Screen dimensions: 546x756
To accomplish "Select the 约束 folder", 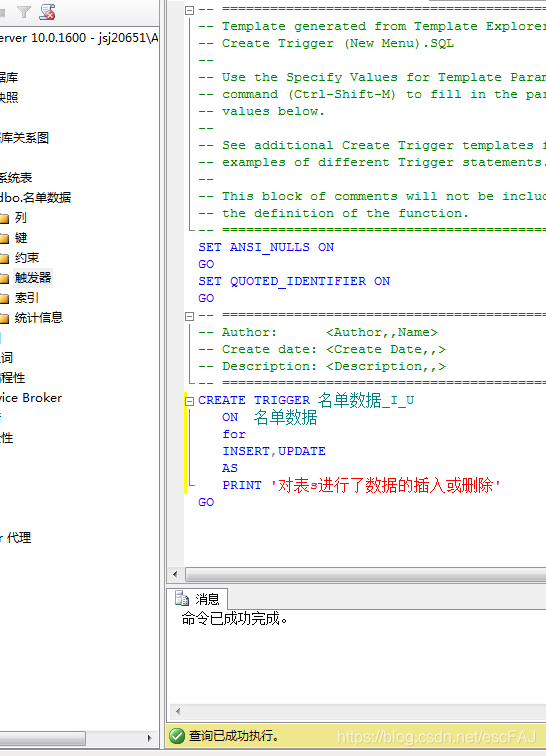I will point(27,257).
